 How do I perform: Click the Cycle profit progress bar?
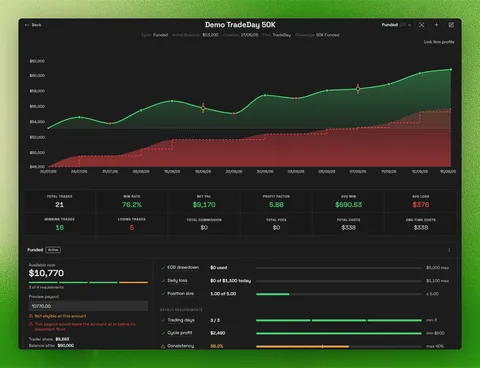click(339, 333)
